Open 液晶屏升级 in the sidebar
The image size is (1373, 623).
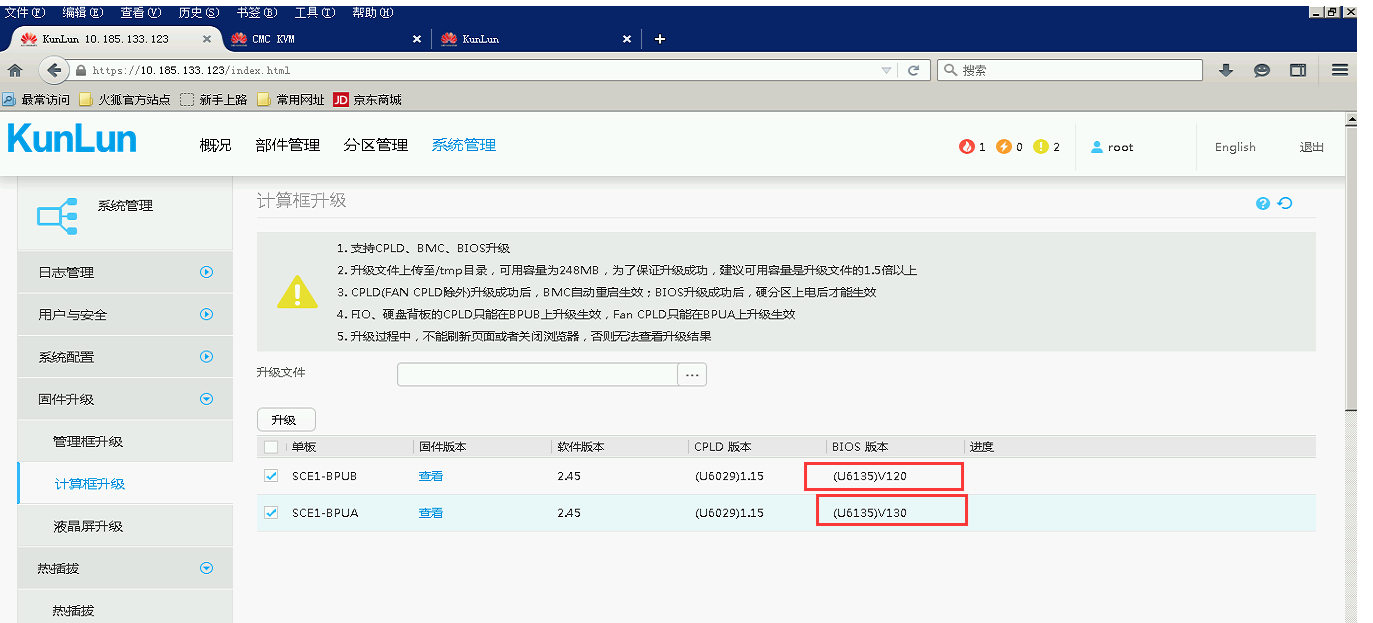[125, 526]
